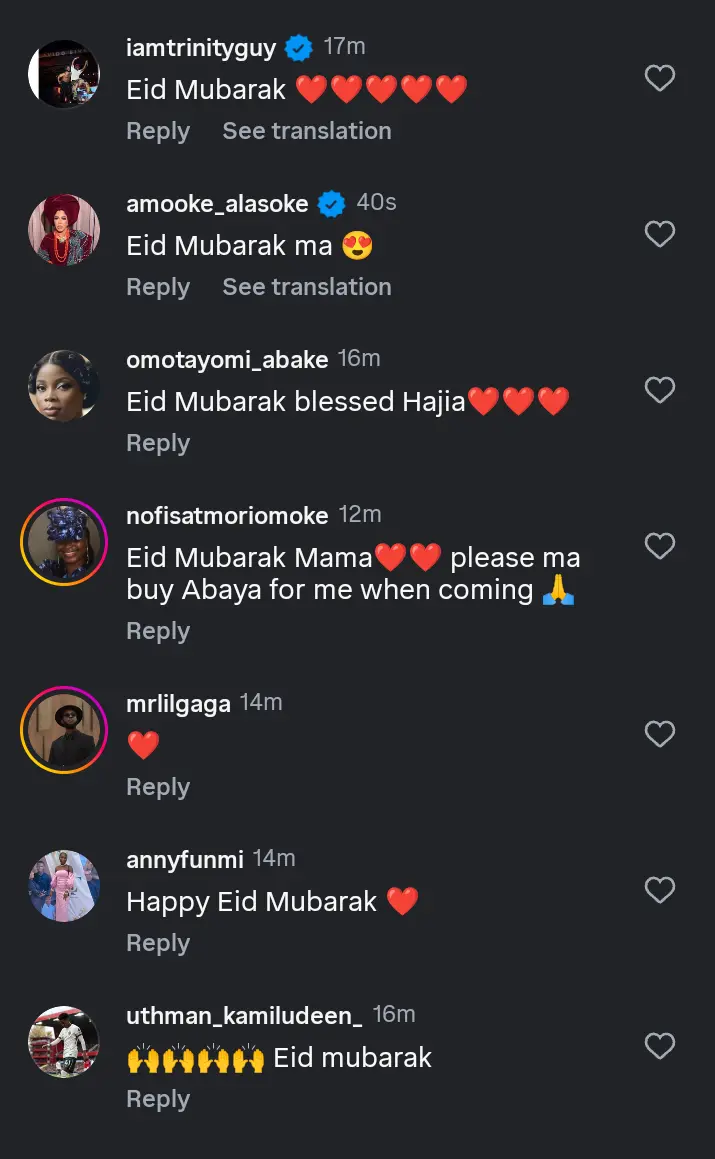Reply to mrlilgaga's comment

(x=158, y=787)
